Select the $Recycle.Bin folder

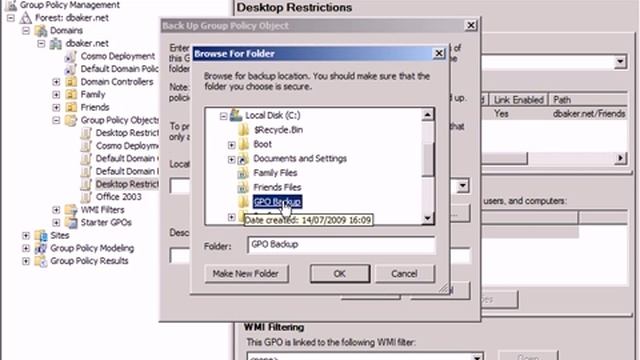click(x=278, y=130)
